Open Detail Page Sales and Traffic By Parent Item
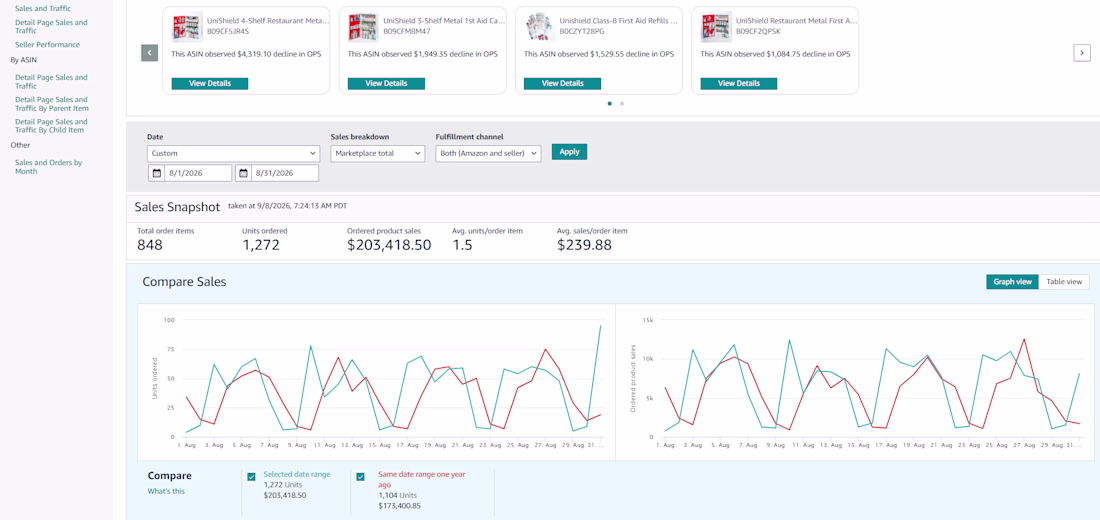 52,104
